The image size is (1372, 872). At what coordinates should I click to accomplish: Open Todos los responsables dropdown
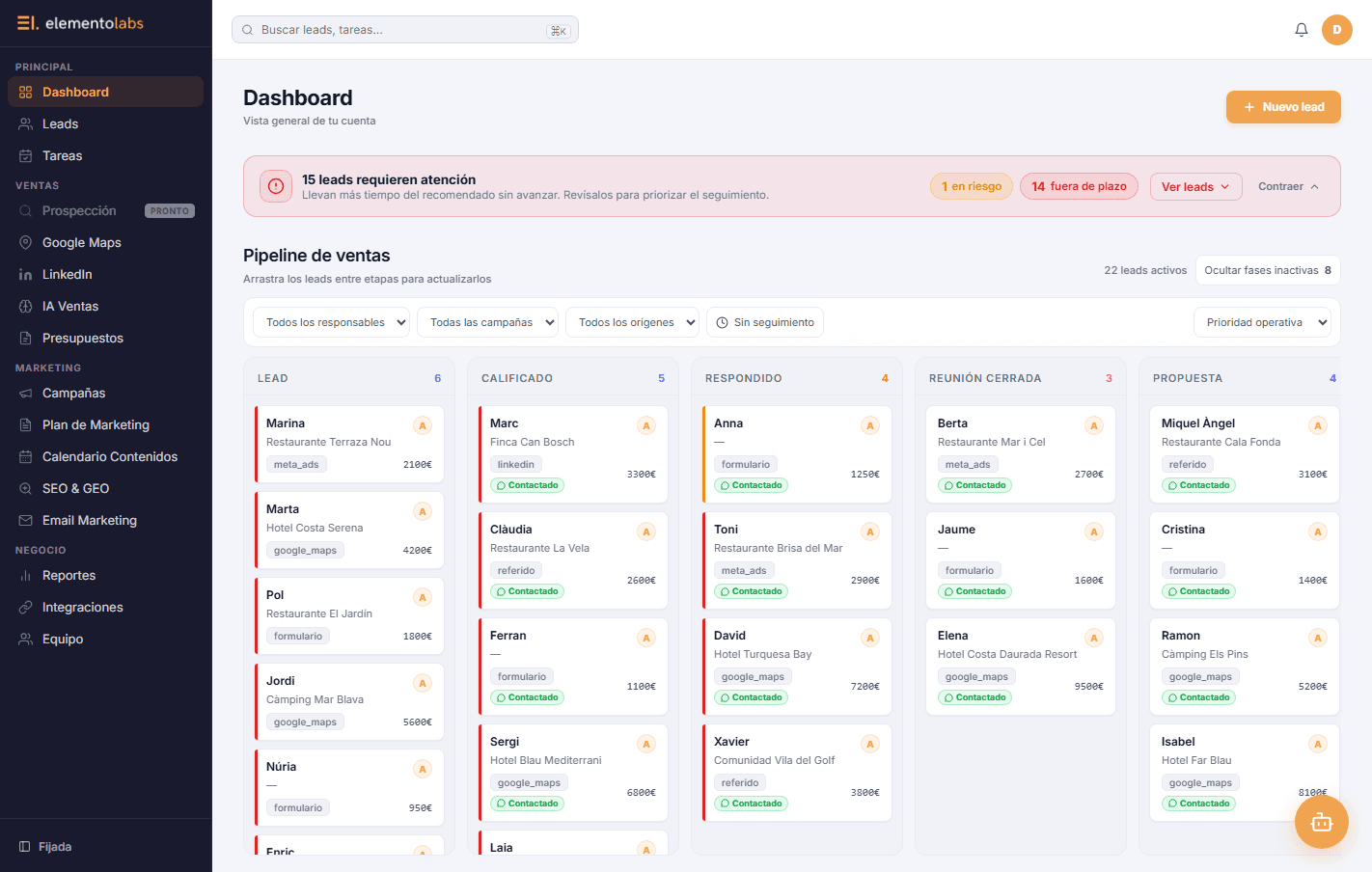[x=332, y=323]
